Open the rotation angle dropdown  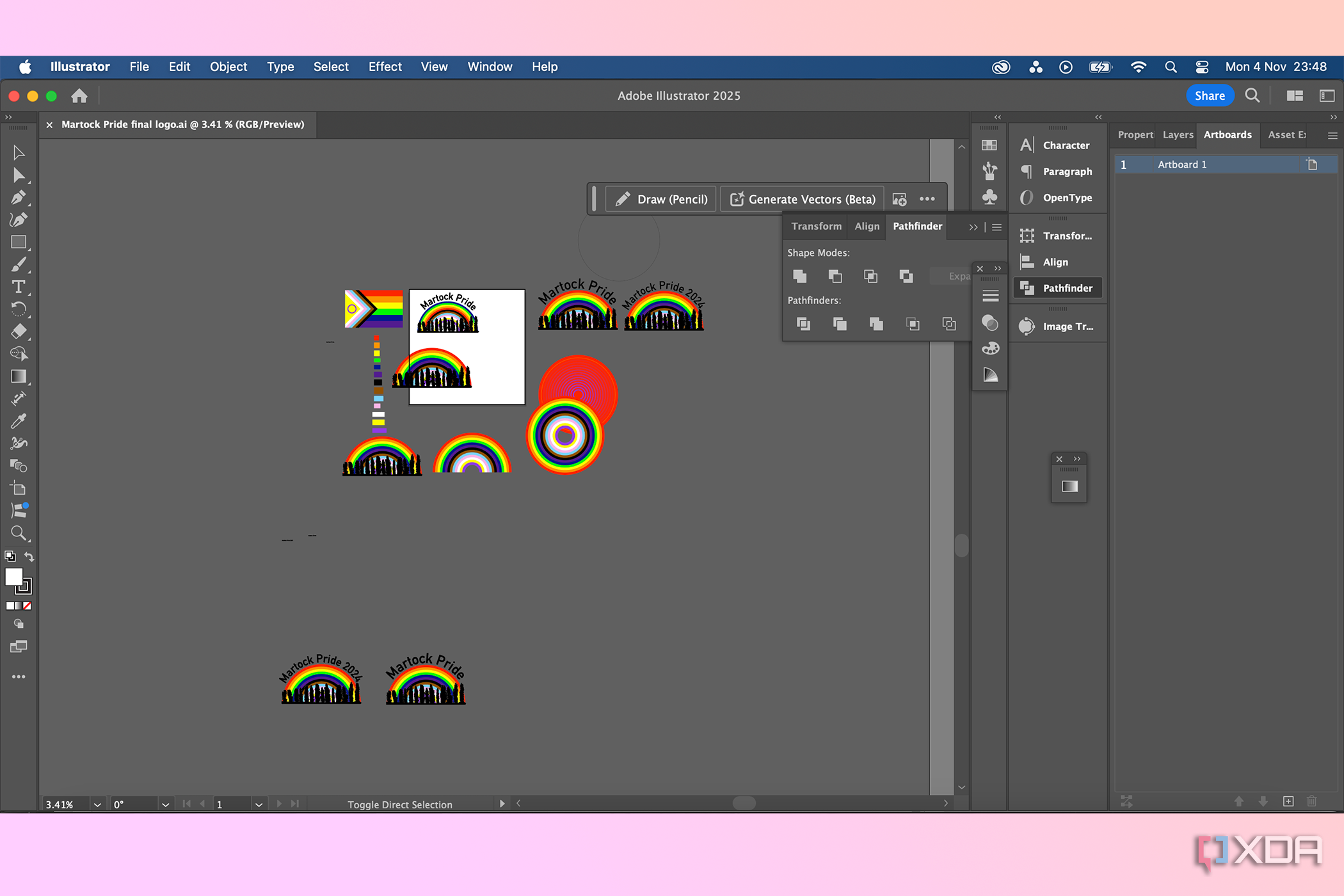pos(165,804)
